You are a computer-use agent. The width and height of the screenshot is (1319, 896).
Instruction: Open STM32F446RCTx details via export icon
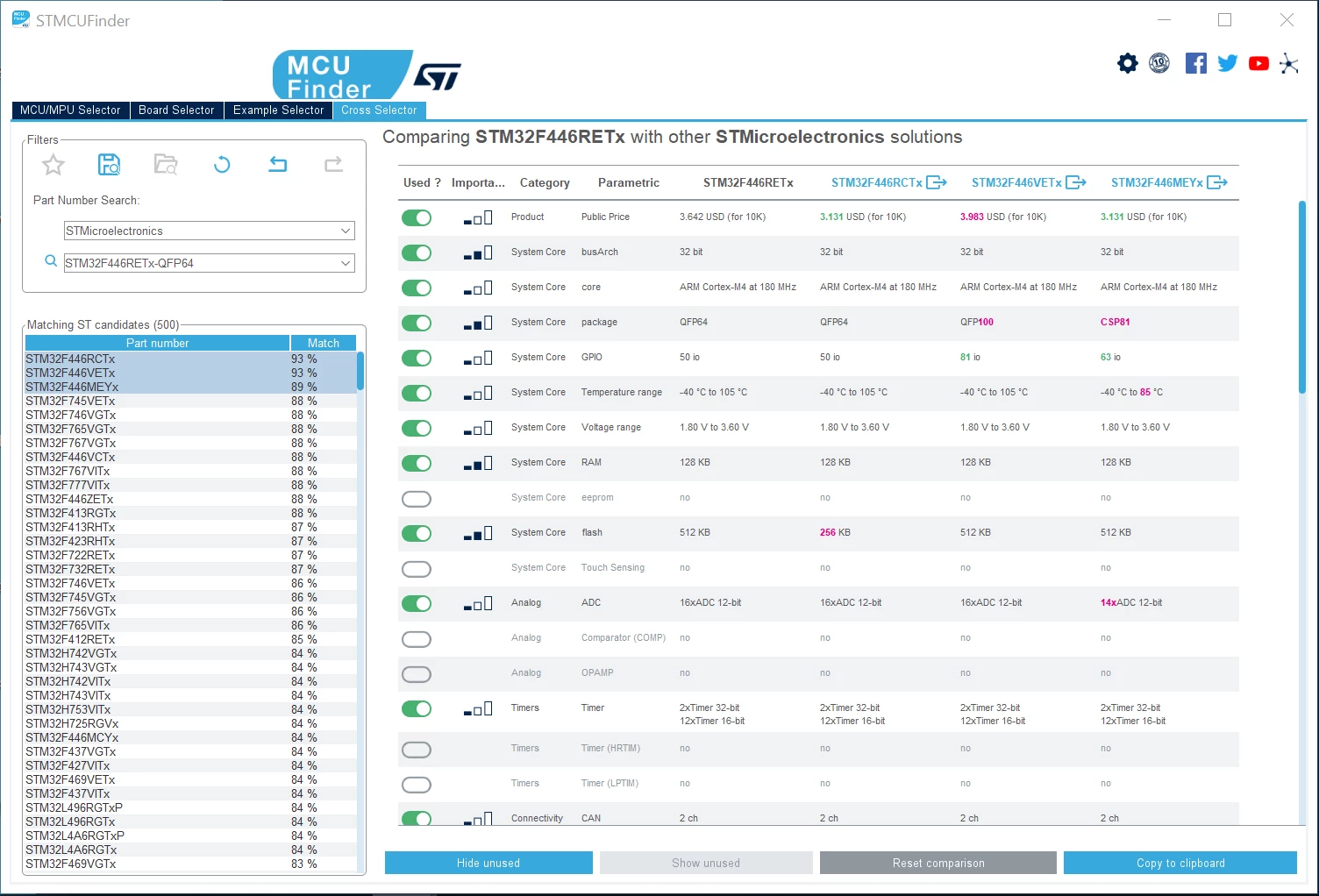coord(937,182)
